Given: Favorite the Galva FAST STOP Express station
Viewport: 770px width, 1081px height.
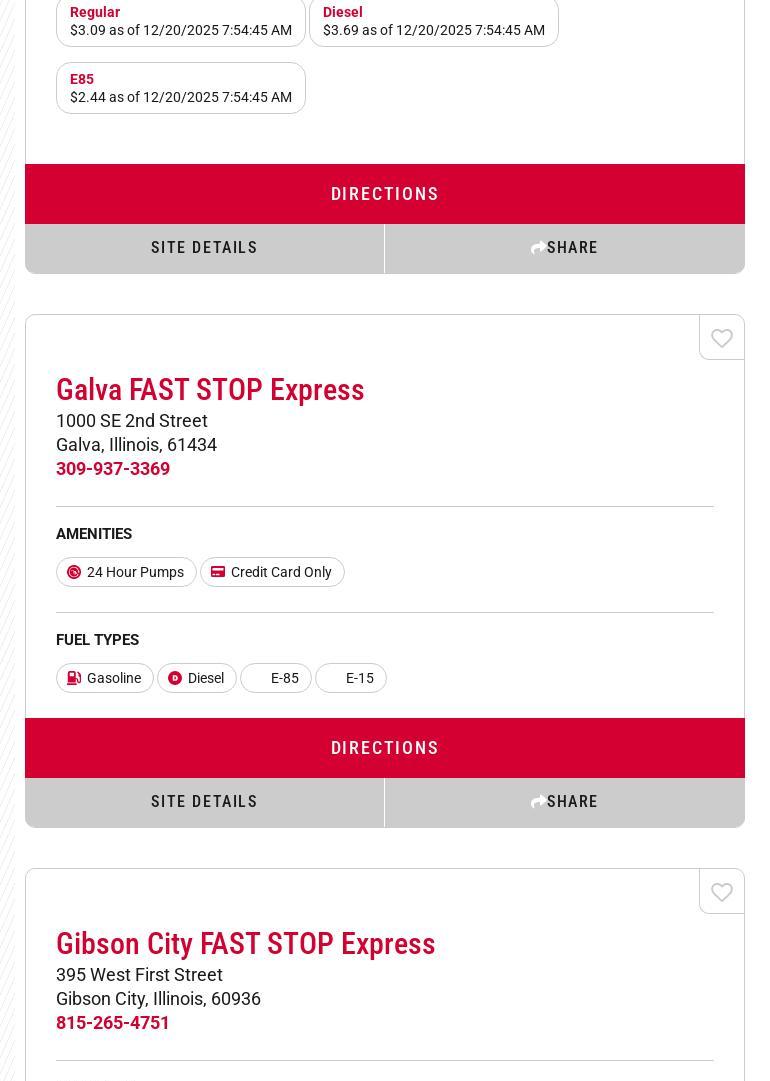Looking at the screenshot, I should [721, 338].
